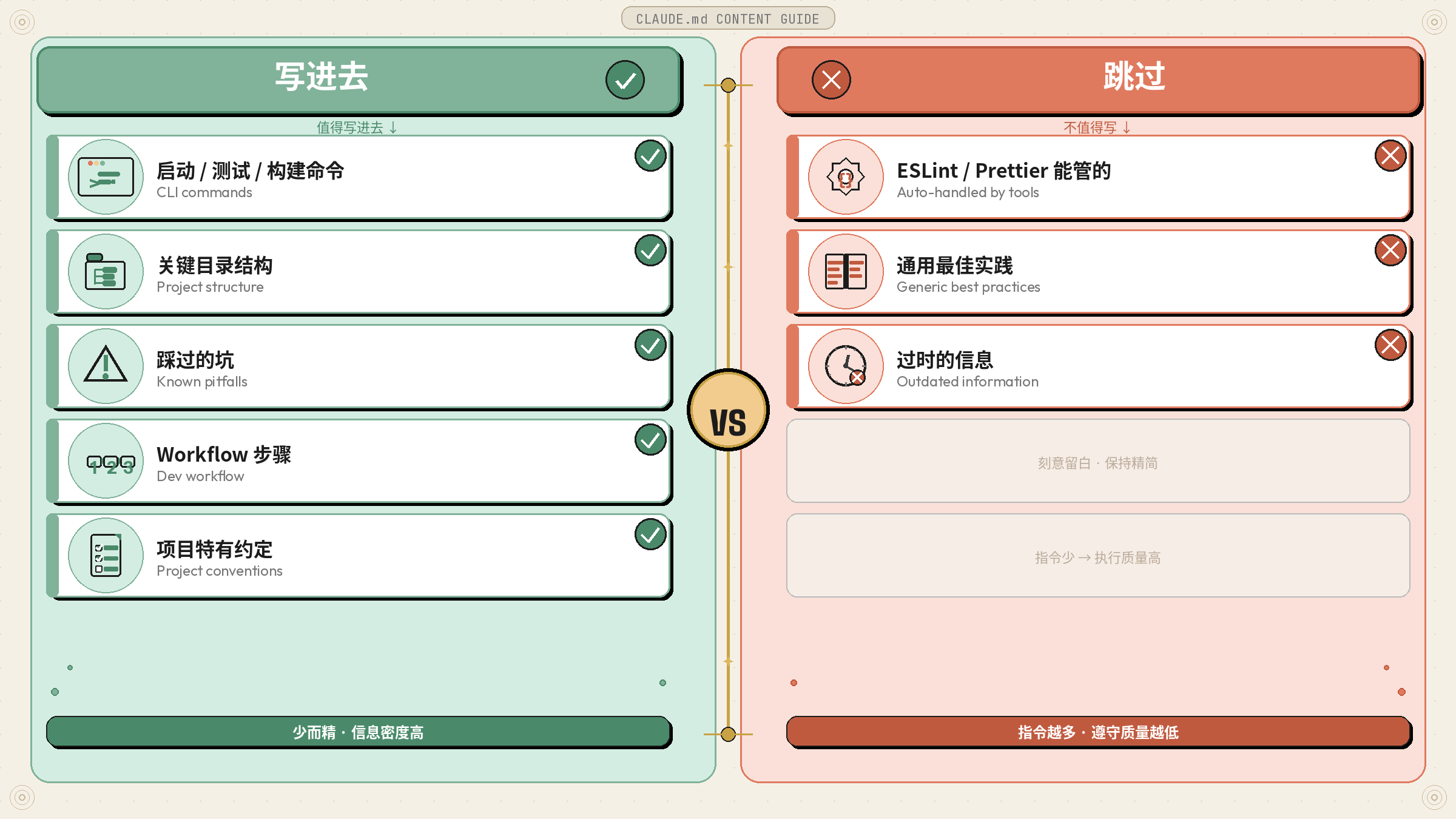Select the project structure folder icon

[106, 271]
